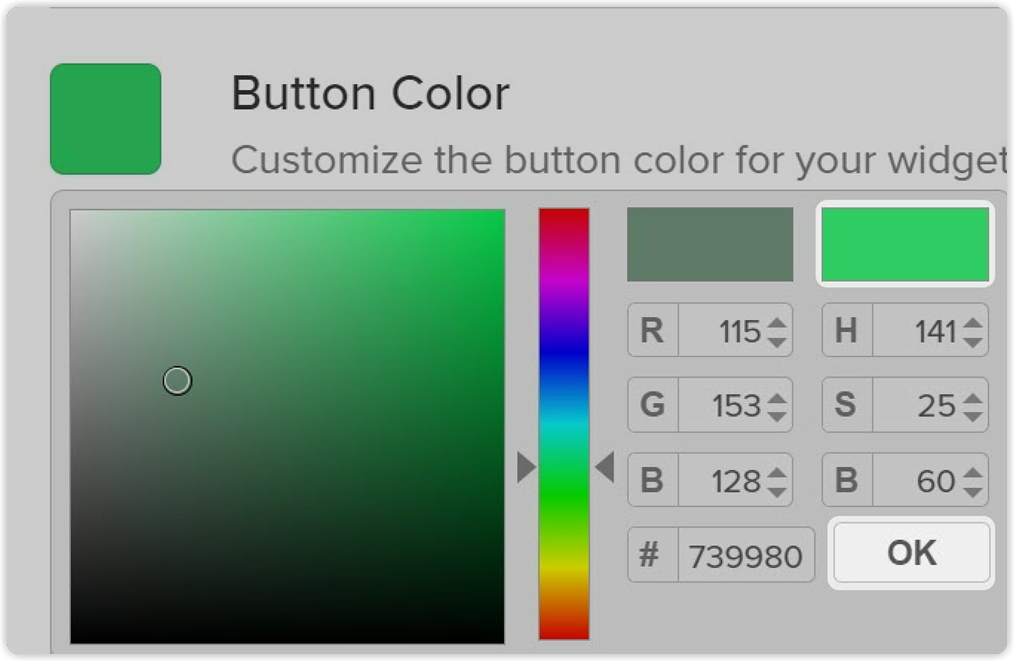Click the left hue slider arrow marker

(527, 467)
